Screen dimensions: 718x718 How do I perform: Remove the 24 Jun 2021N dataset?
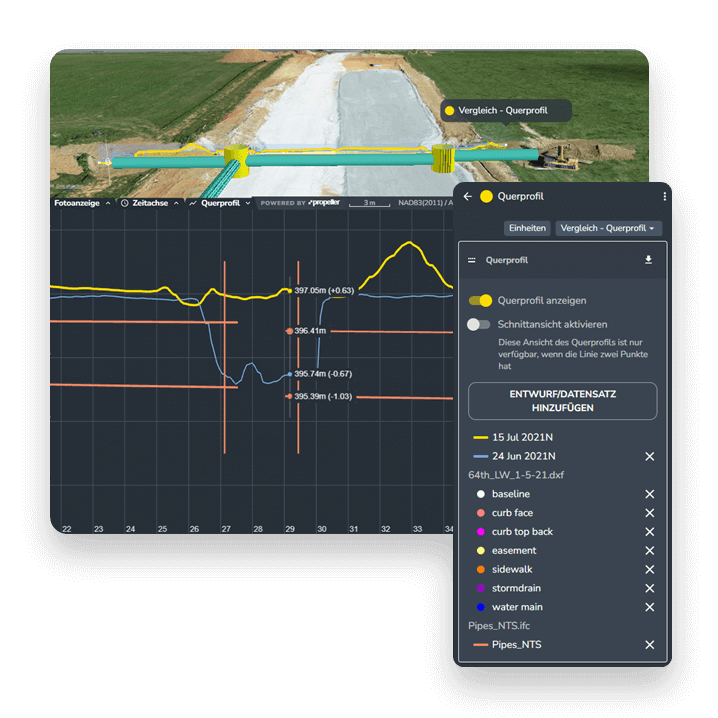(649, 456)
